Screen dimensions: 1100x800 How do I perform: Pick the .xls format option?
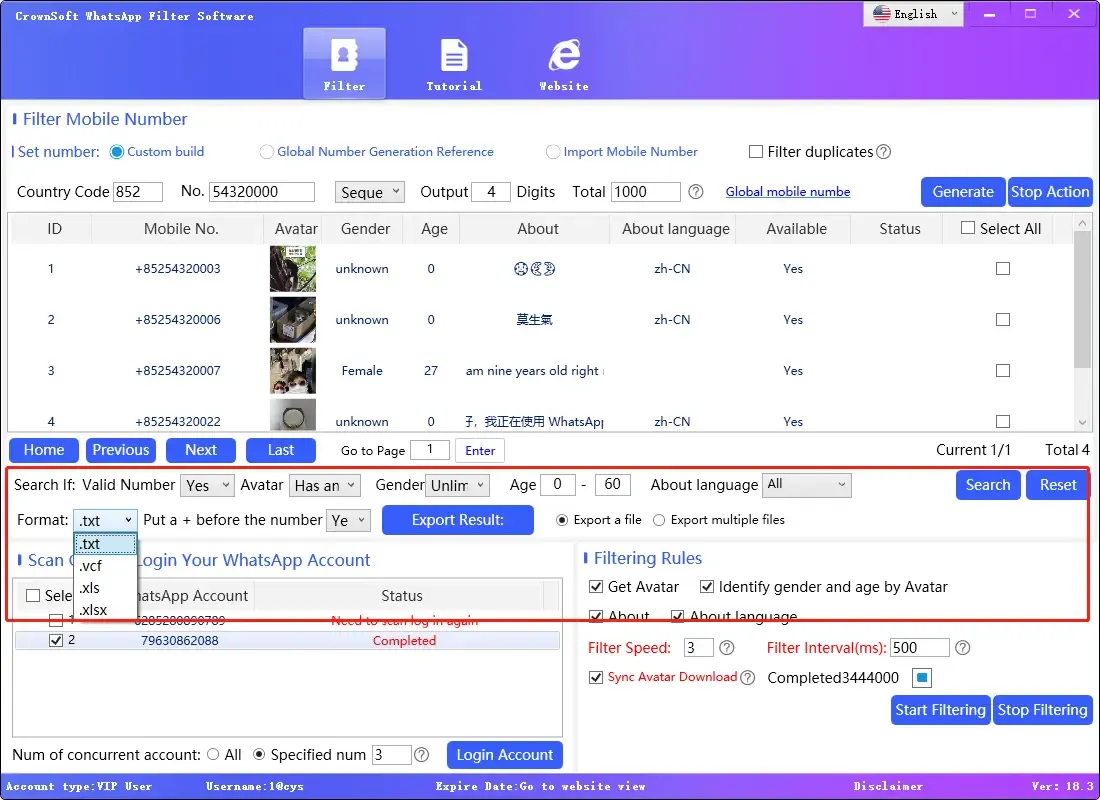tap(90, 588)
